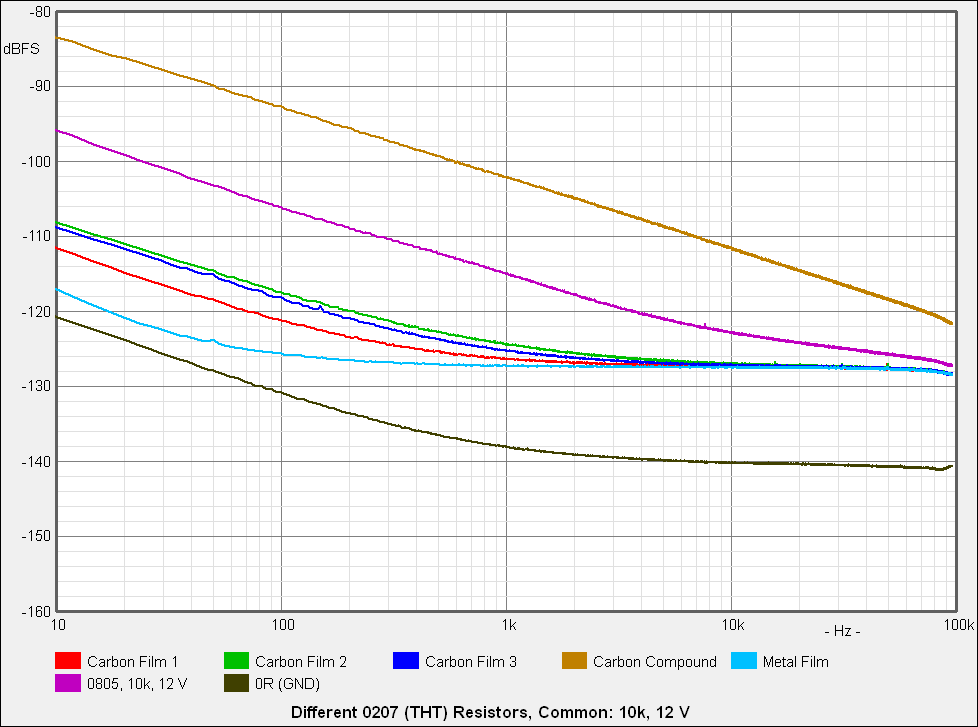
Task: Select the 'Carbon Film 1' legend label
Action: pyautogui.click(x=132, y=662)
